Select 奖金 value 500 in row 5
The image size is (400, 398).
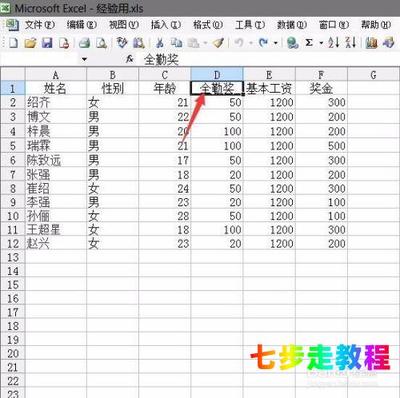[321, 146]
